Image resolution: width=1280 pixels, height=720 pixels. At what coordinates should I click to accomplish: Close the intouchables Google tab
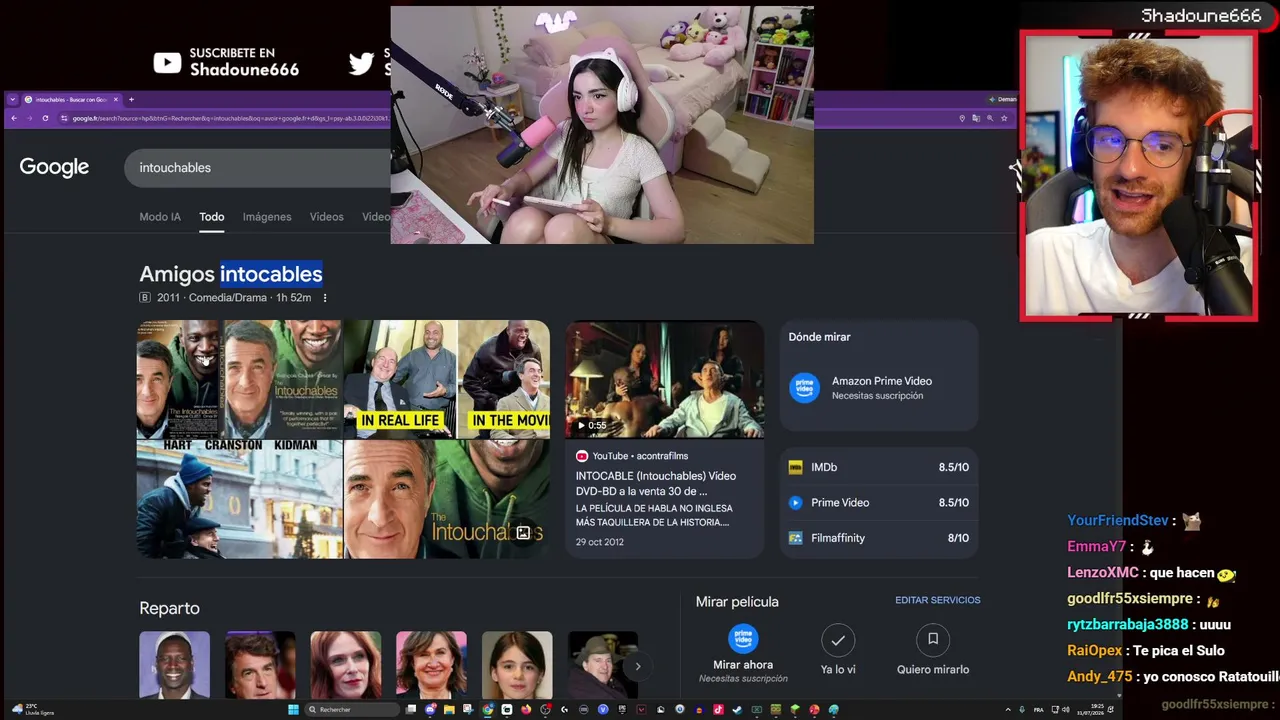click(116, 99)
